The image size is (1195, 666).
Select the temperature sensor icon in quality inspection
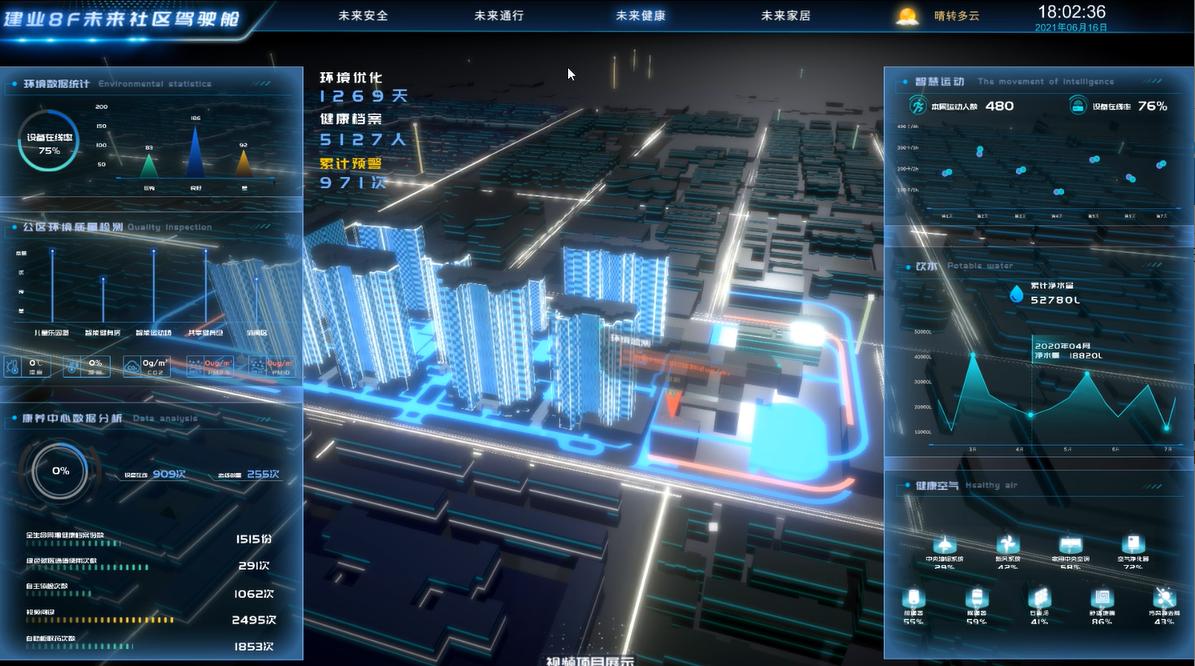14,366
